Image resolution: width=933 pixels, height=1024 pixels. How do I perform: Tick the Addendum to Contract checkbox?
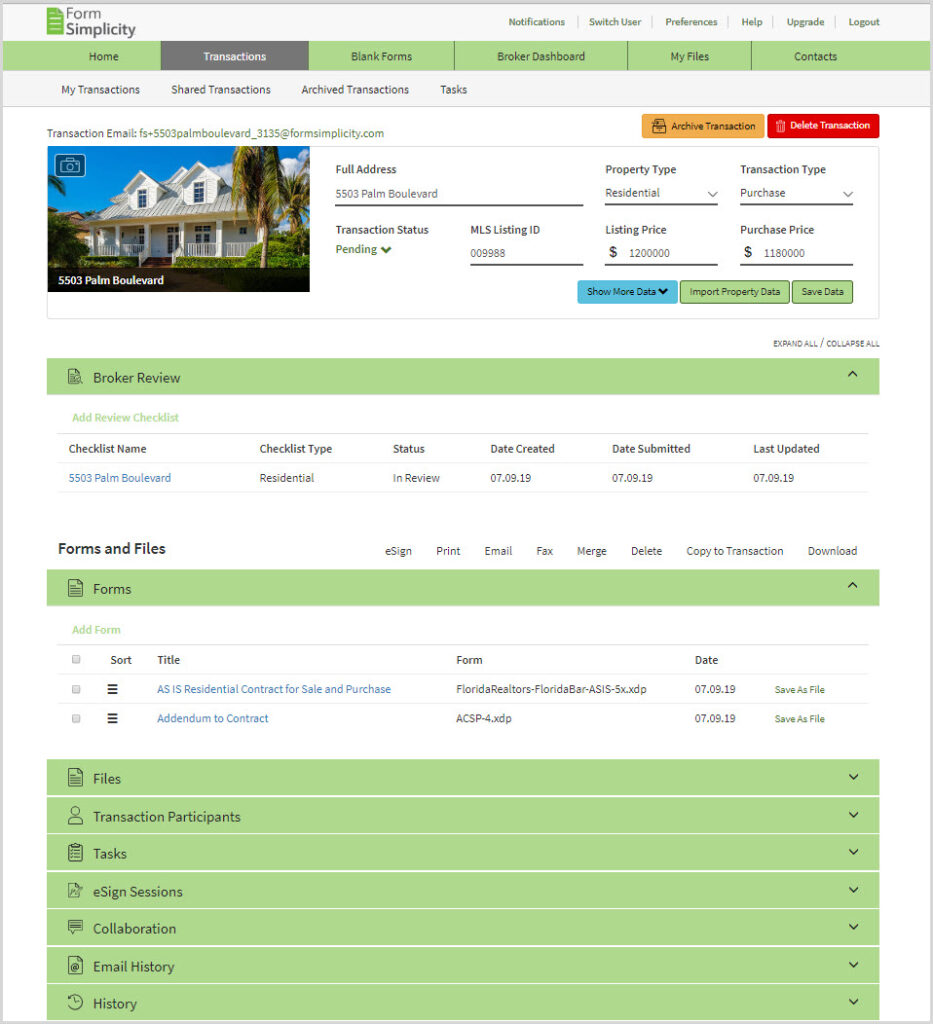76,718
